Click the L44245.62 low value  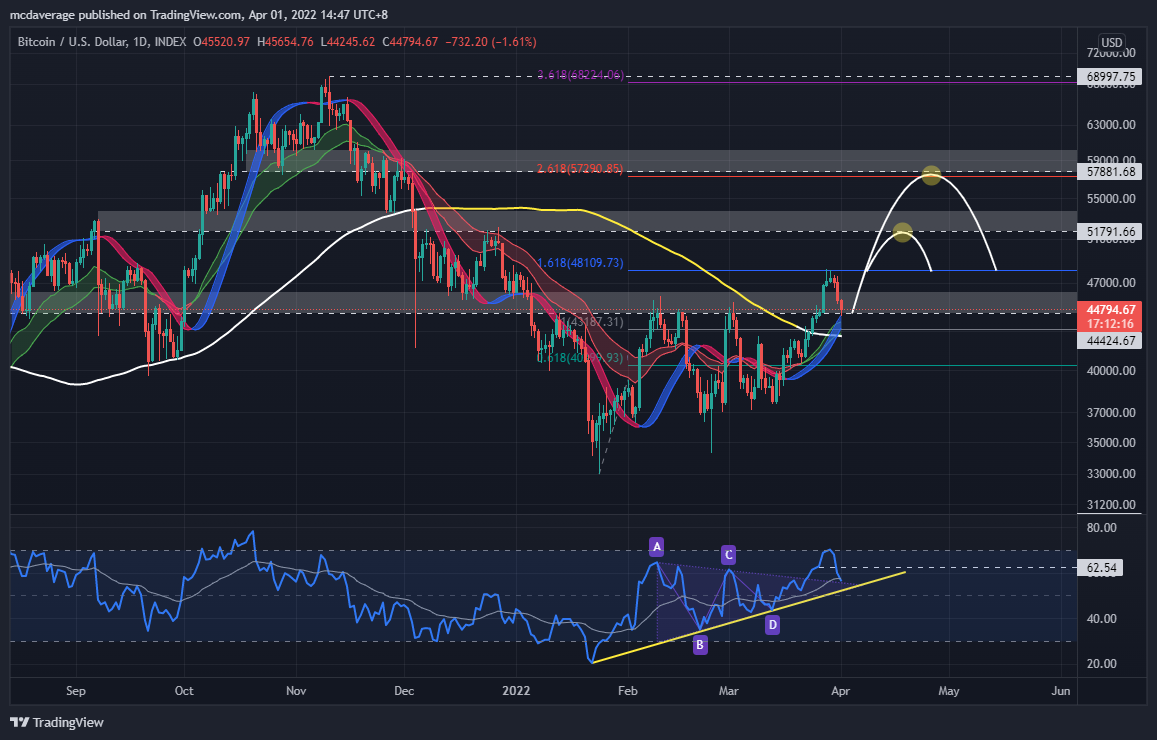(348, 42)
